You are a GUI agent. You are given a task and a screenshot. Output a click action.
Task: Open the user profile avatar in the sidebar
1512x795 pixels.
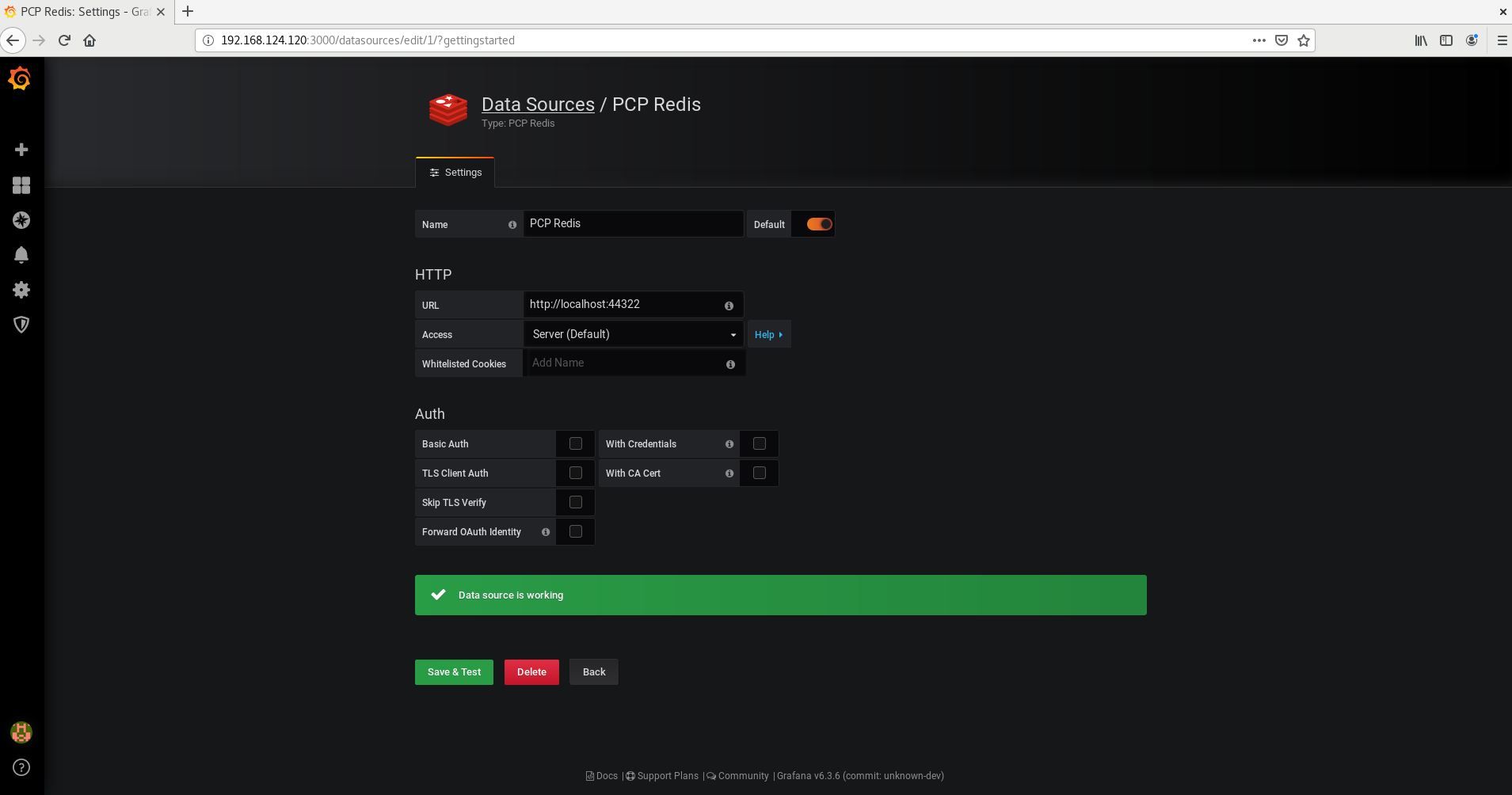pos(21,732)
